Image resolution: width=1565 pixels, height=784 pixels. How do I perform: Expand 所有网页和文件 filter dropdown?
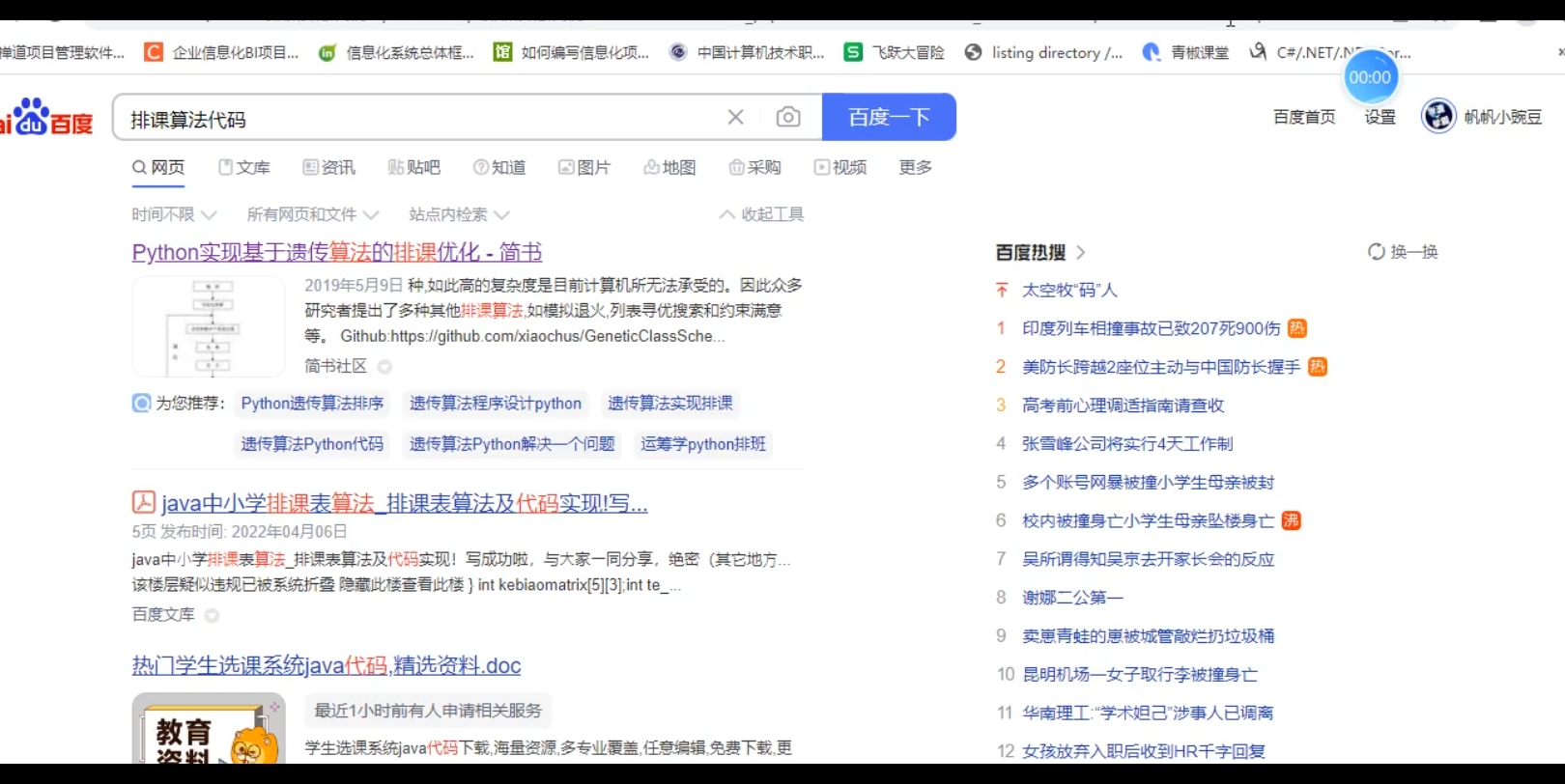[x=312, y=214]
